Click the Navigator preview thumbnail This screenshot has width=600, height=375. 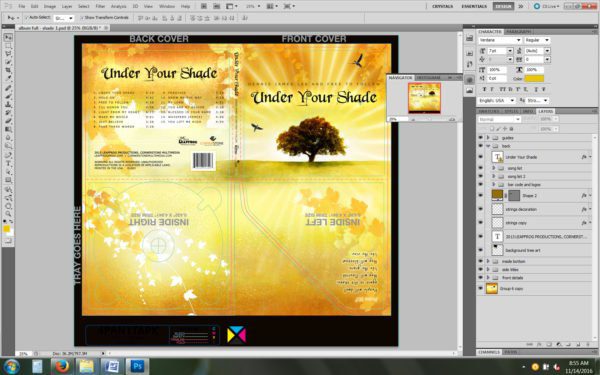(424, 98)
